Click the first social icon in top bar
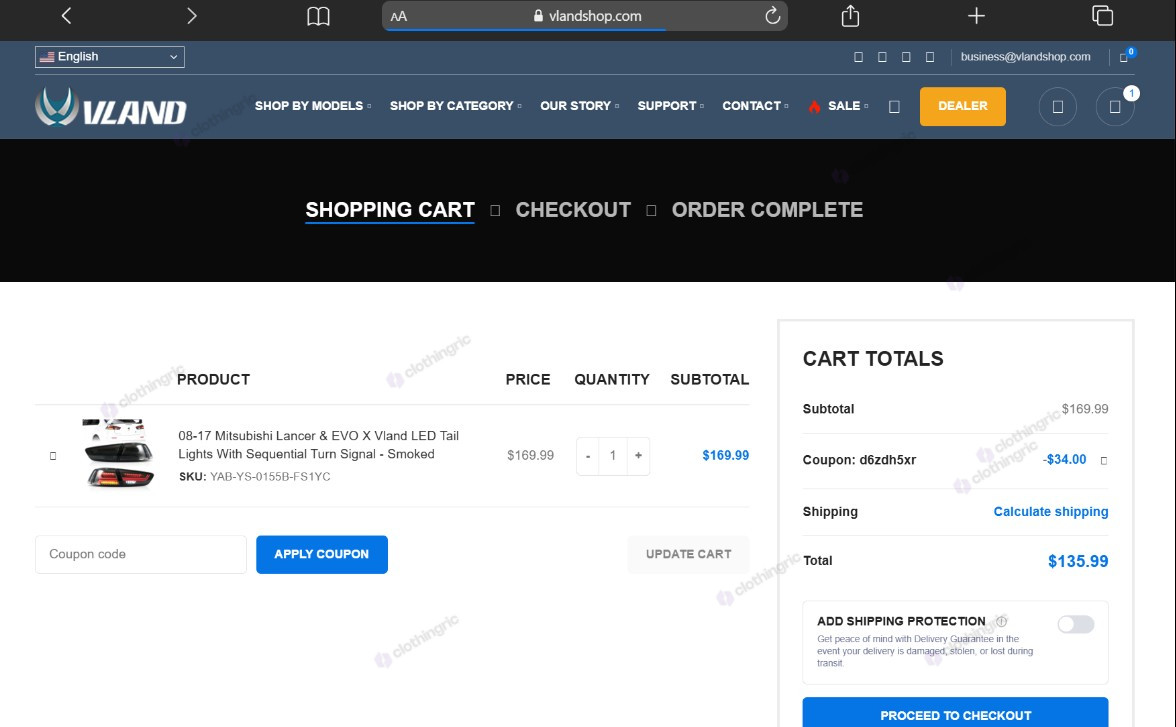 (859, 57)
